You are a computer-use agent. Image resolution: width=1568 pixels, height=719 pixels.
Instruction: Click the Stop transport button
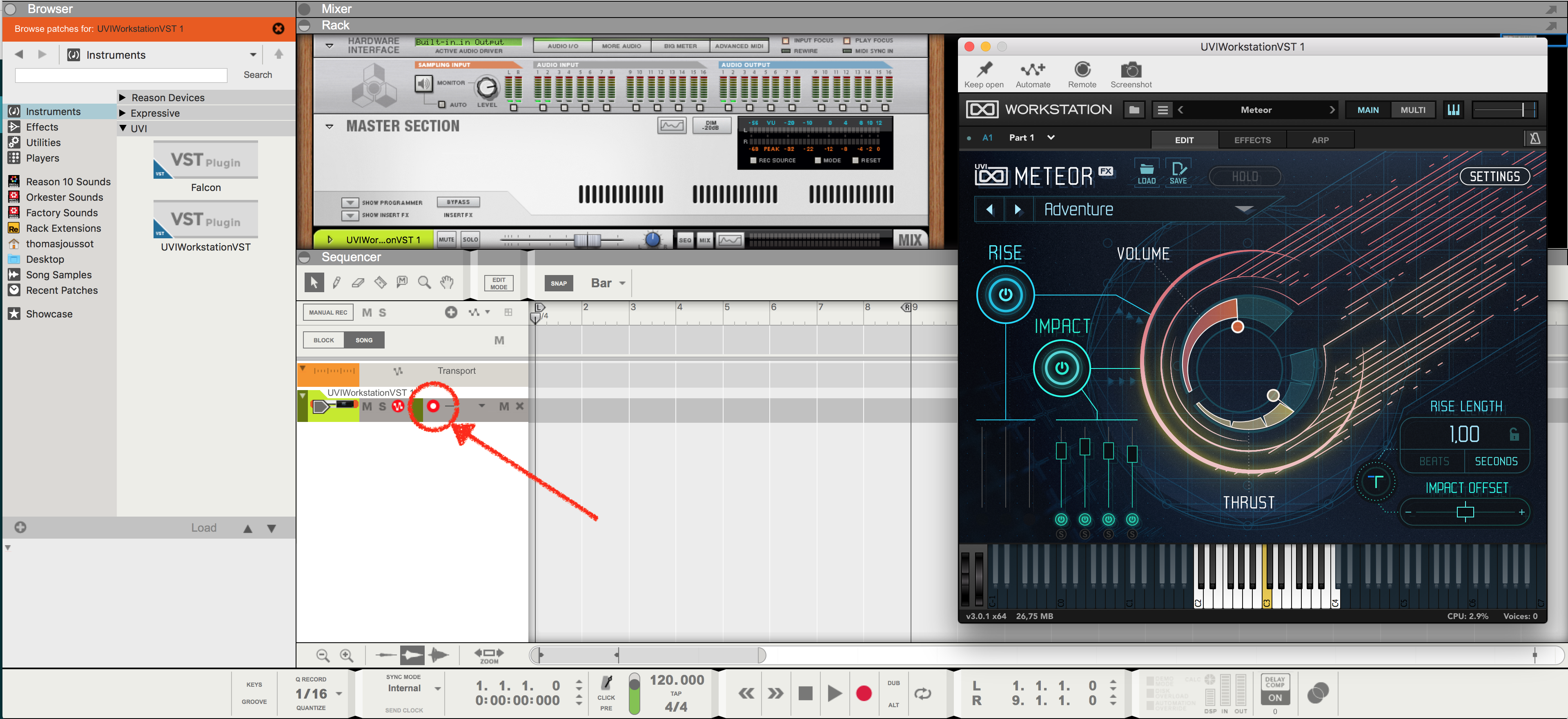(x=805, y=693)
